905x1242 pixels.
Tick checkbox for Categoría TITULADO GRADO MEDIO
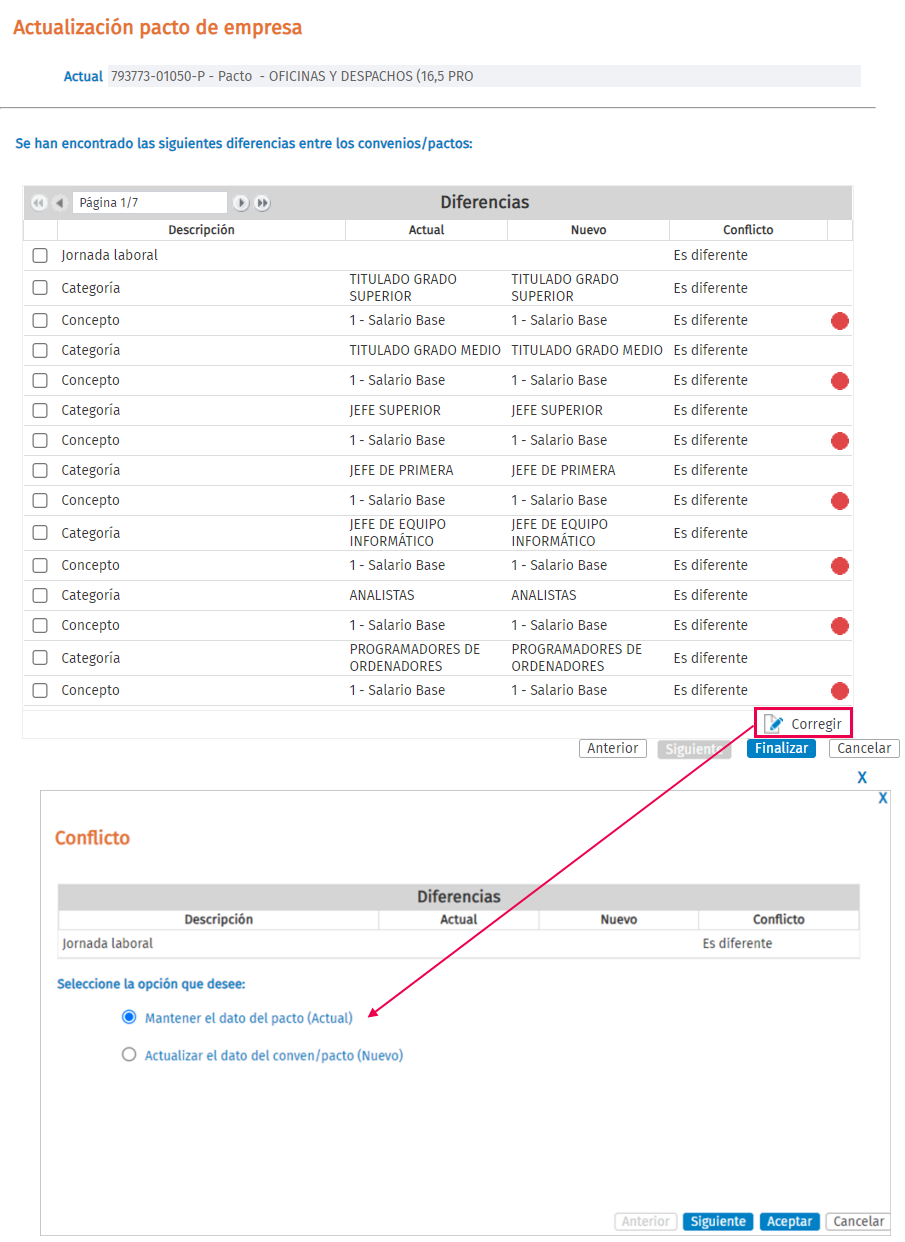pyautogui.click(x=40, y=351)
